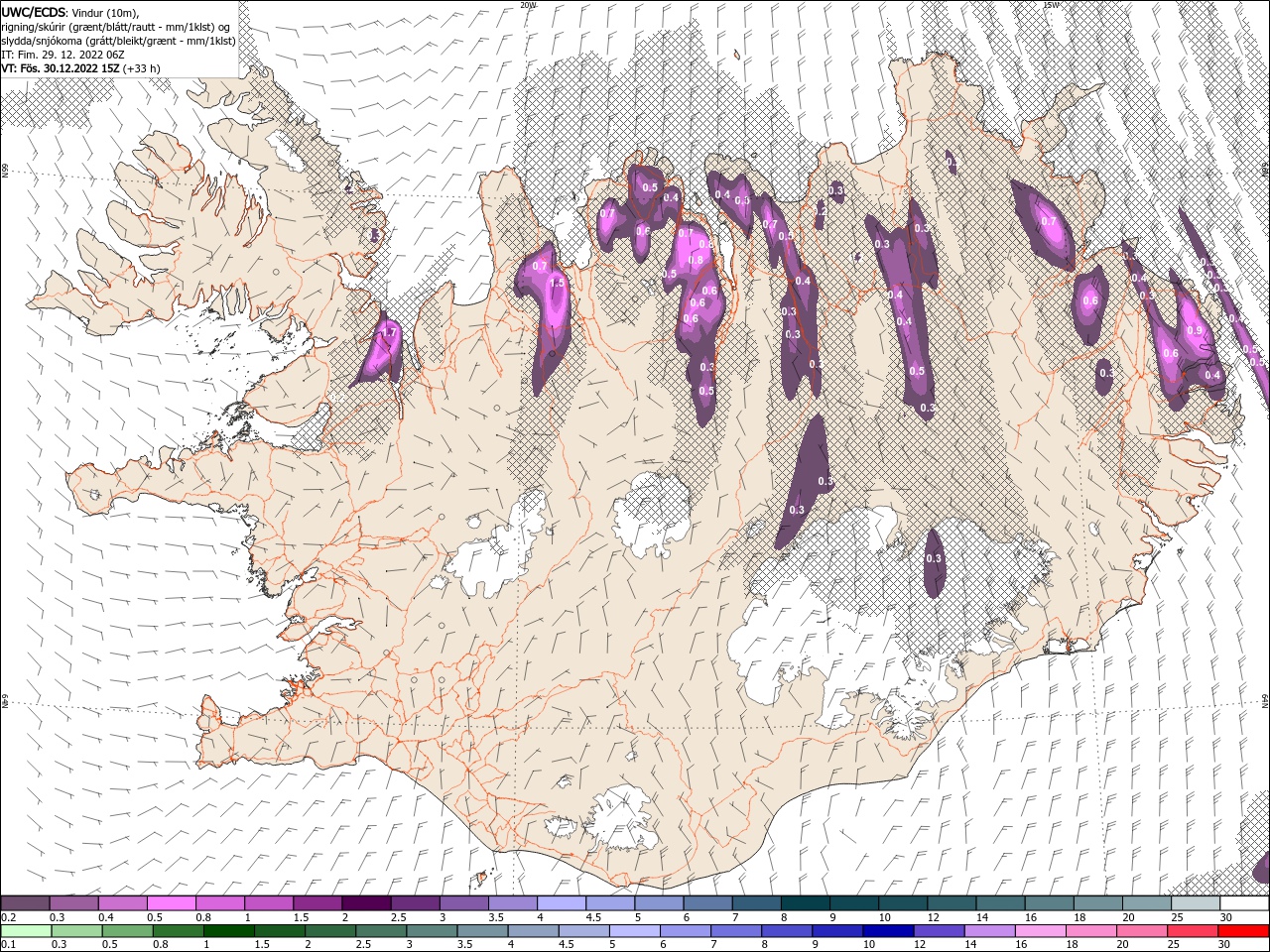Click the snow-scale swatch labeled 0.8

[219, 903]
